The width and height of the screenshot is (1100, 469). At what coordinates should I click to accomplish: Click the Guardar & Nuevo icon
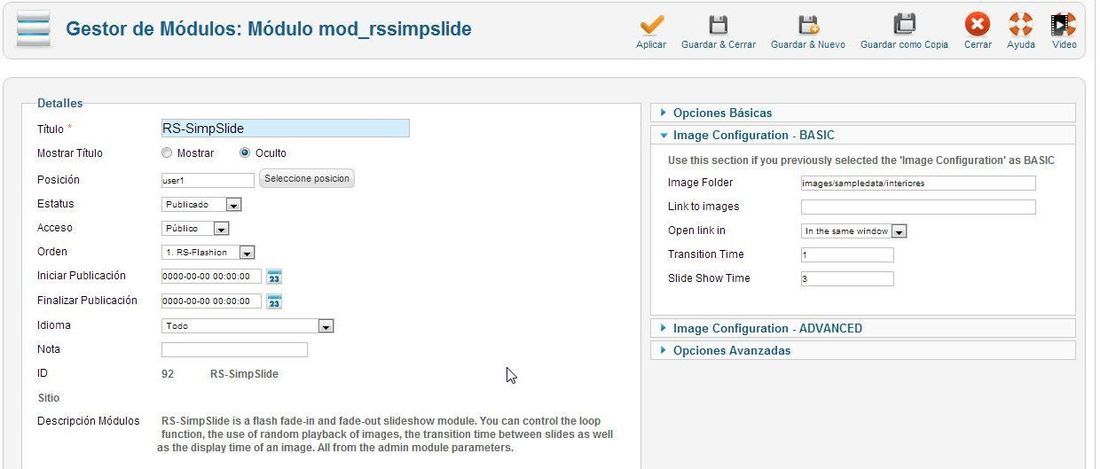[x=808, y=25]
